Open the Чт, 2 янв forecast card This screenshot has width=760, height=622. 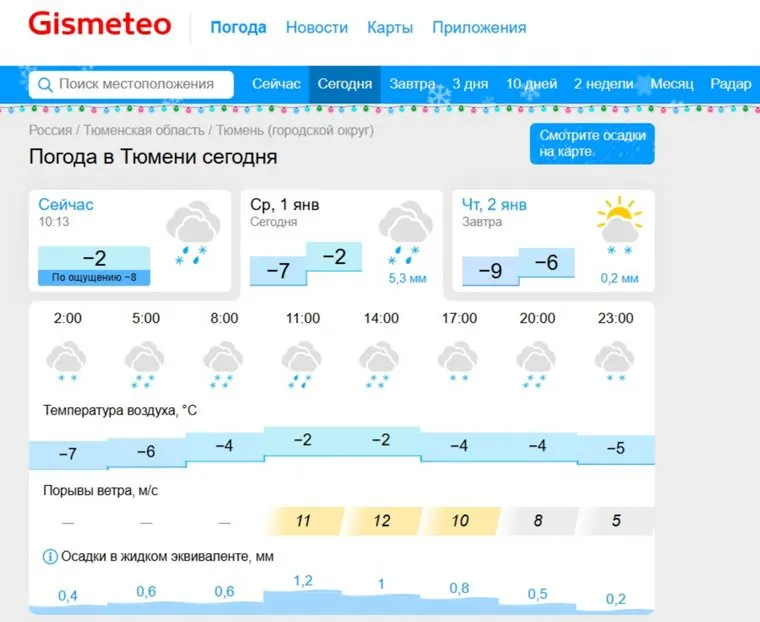point(553,241)
